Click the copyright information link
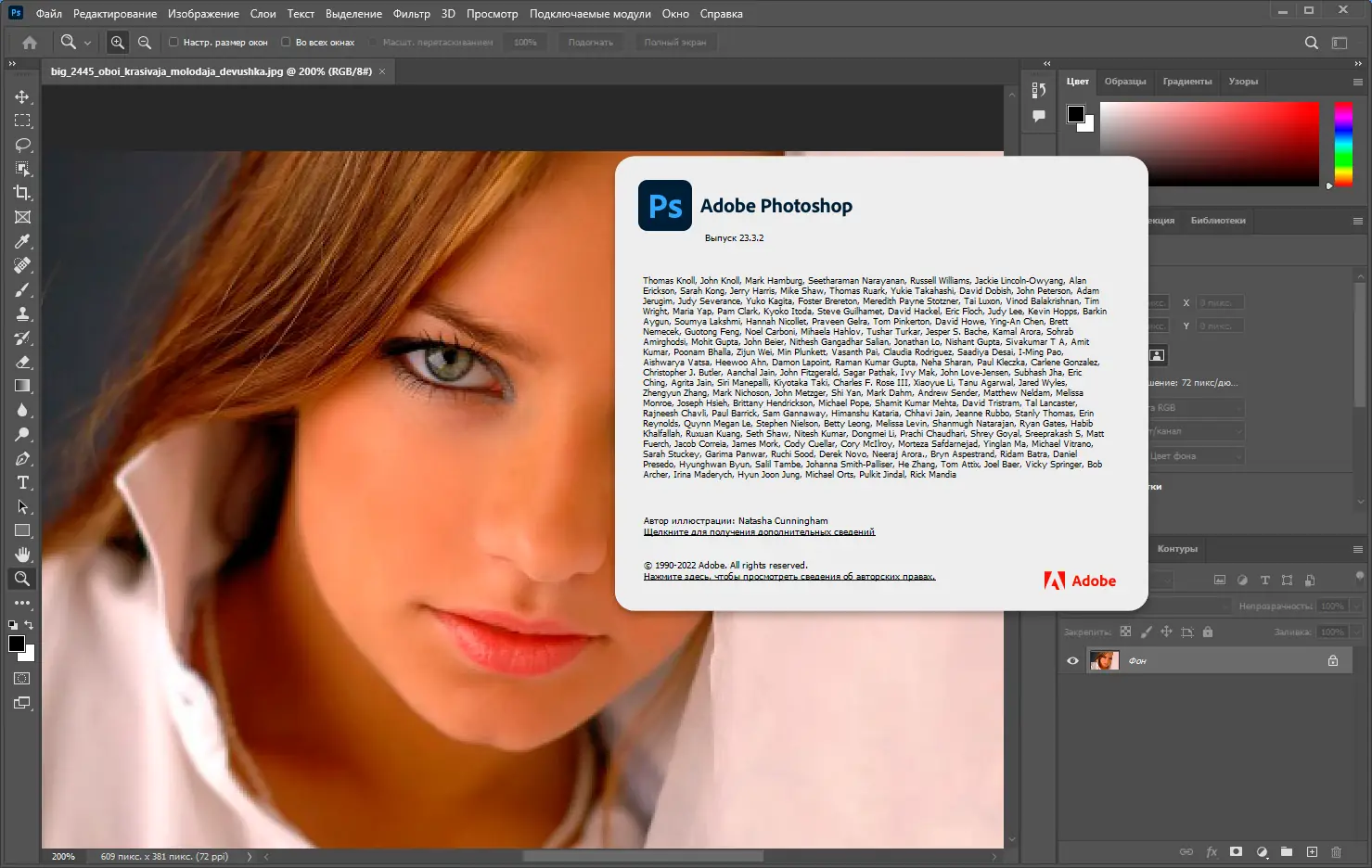The height and width of the screenshot is (868, 1372). coord(789,577)
